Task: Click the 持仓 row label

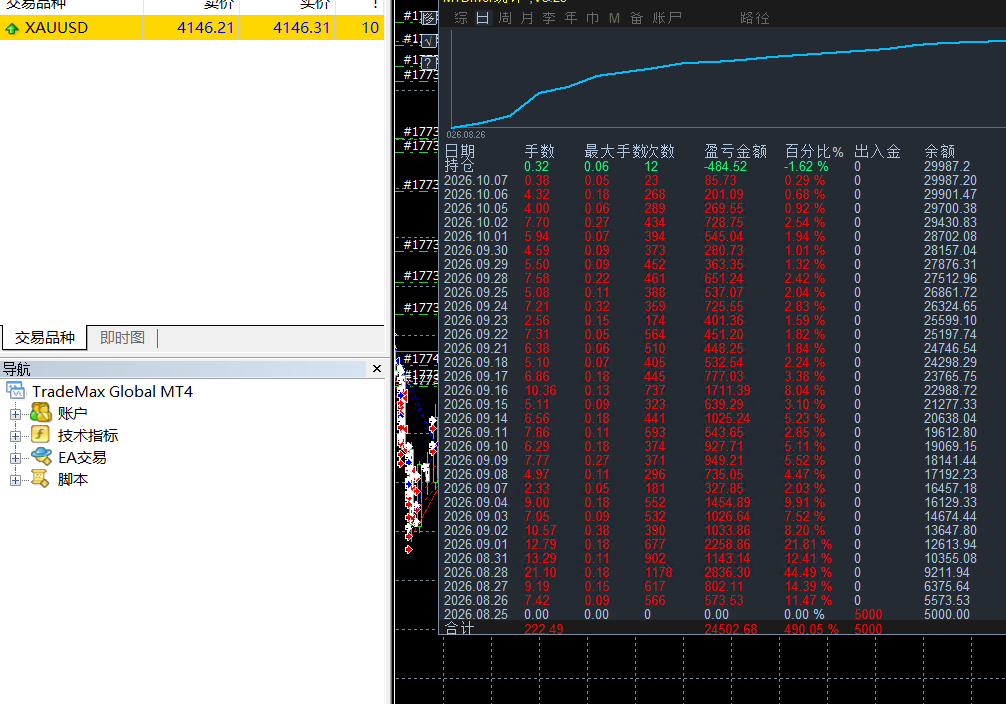Action: (459, 166)
